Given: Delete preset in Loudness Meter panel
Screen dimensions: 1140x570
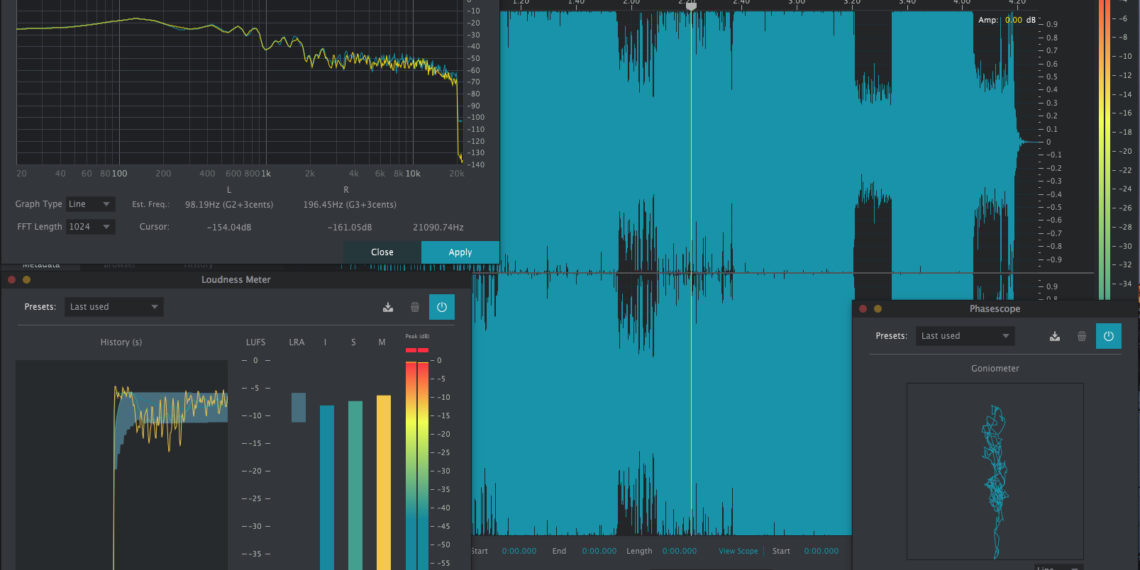Looking at the screenshot, I should 415,307.
